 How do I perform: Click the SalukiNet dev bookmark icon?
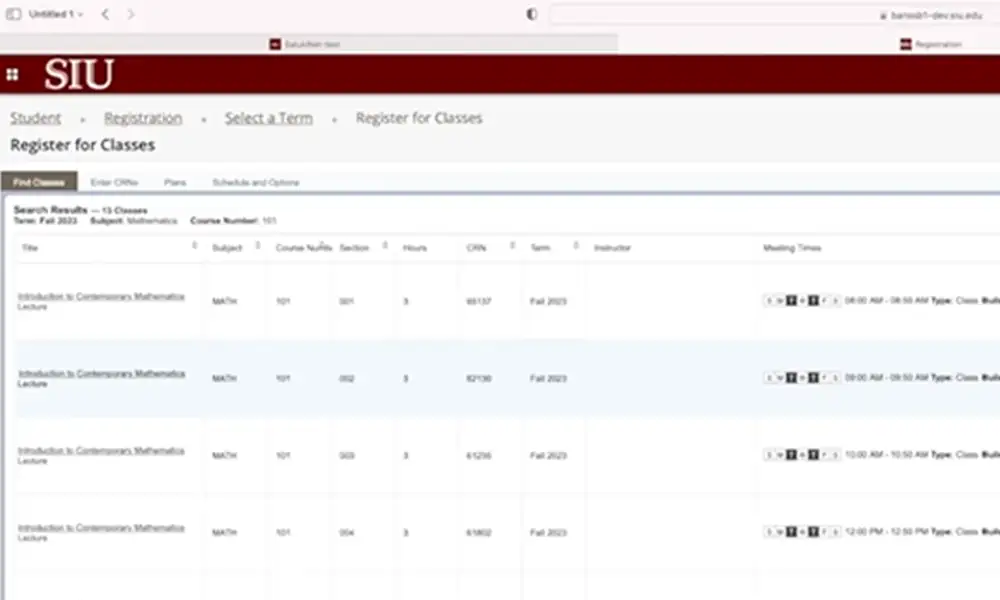pos(273,43)
